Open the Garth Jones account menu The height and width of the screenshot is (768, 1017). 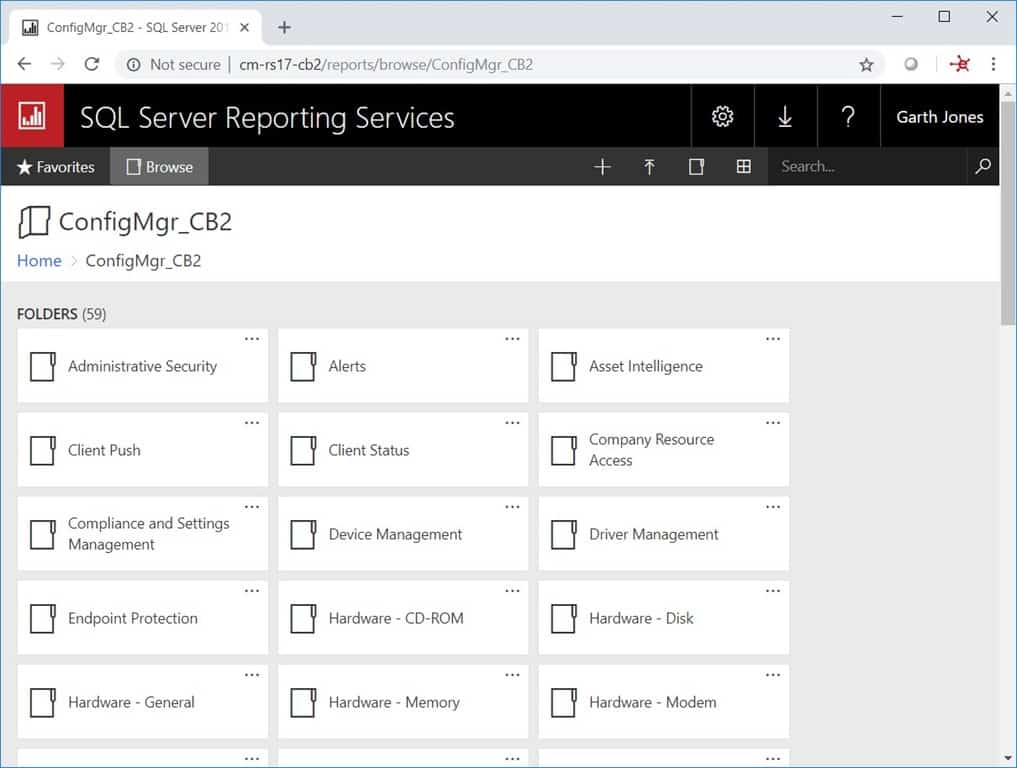click(939, 116)
